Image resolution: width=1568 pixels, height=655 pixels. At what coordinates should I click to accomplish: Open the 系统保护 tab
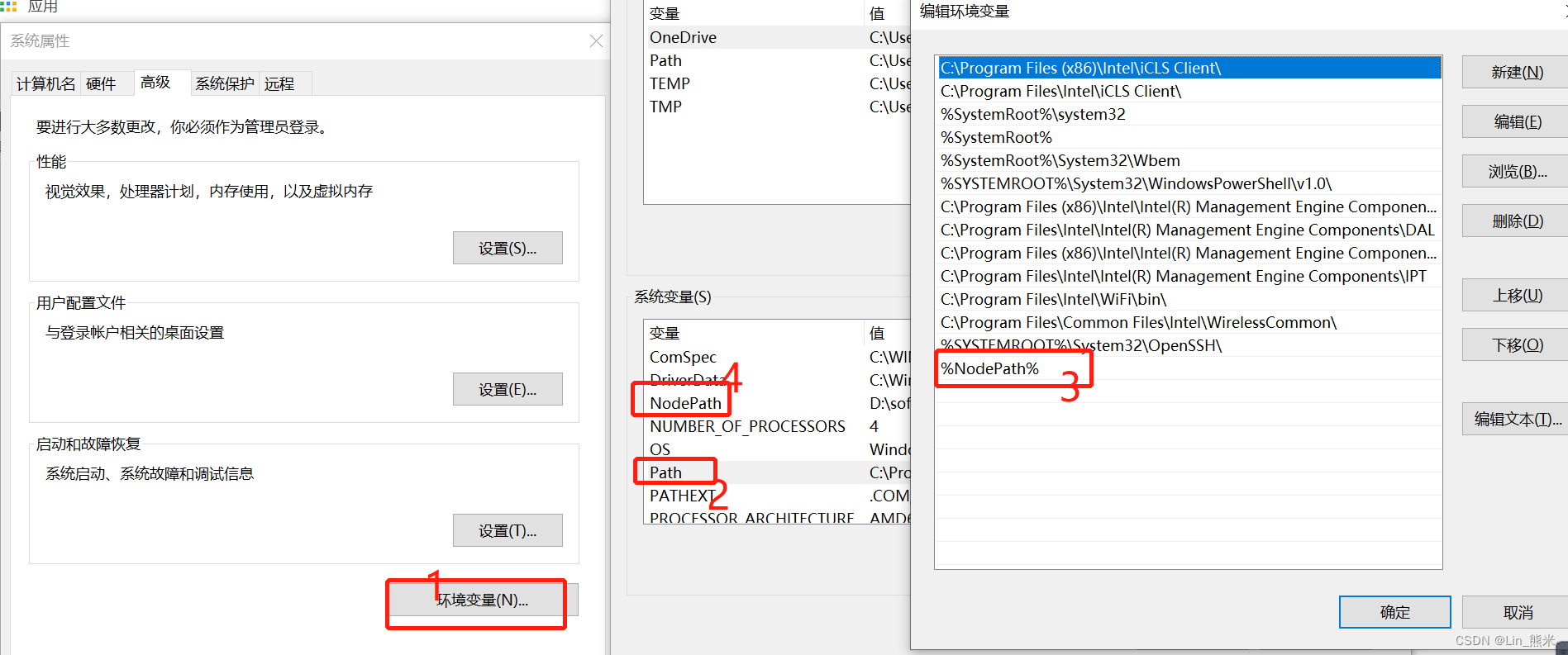(225, 83)
